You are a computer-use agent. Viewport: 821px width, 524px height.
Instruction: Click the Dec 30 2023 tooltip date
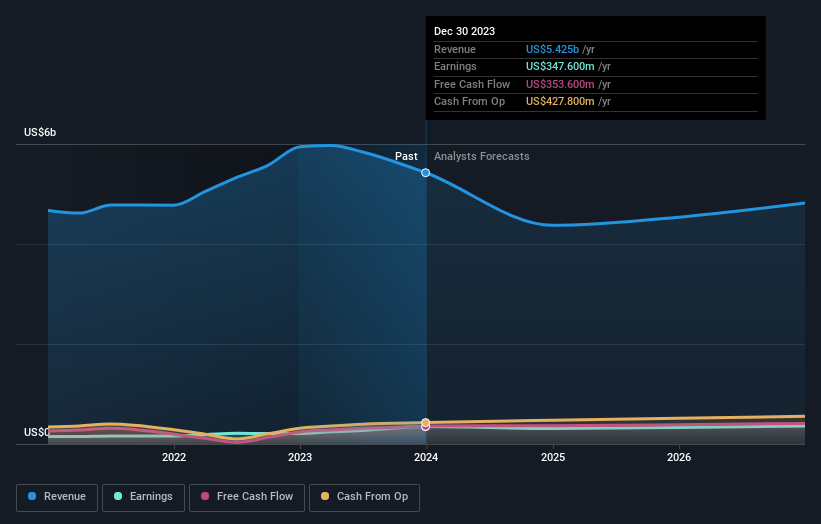[464, 31]
